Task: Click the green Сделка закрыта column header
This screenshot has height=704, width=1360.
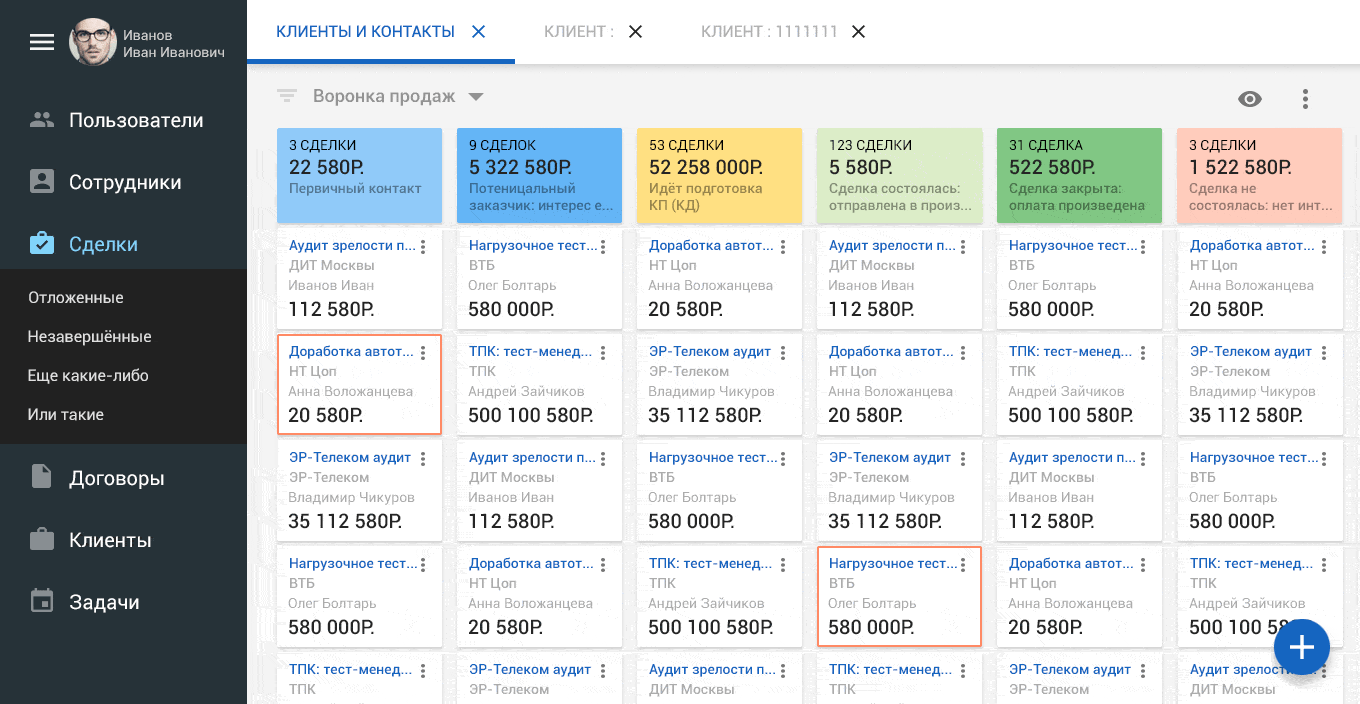Action: tap(1079, 175)
